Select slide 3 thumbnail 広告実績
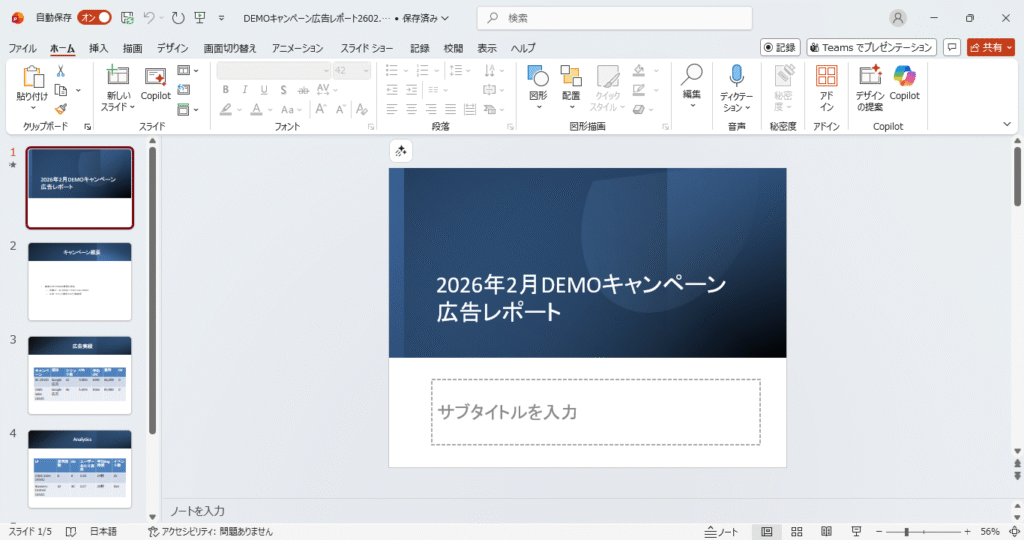 pyautogui.click(x=80, y=373)
